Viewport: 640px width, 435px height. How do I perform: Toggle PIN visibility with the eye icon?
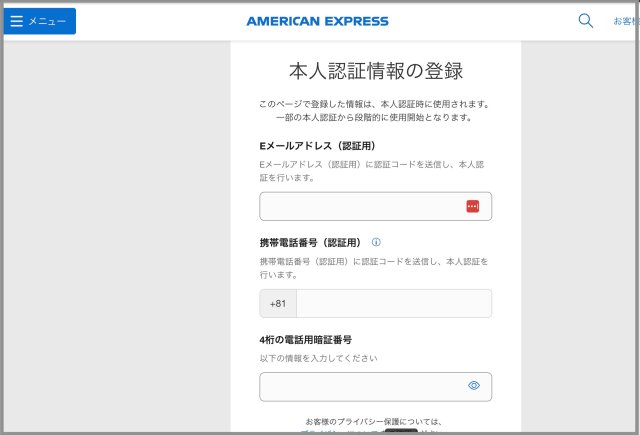point(474,386)
